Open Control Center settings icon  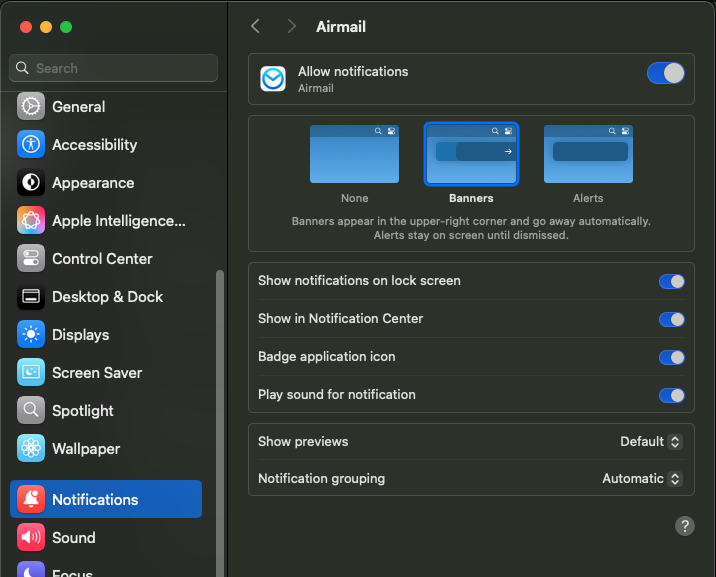31,259
